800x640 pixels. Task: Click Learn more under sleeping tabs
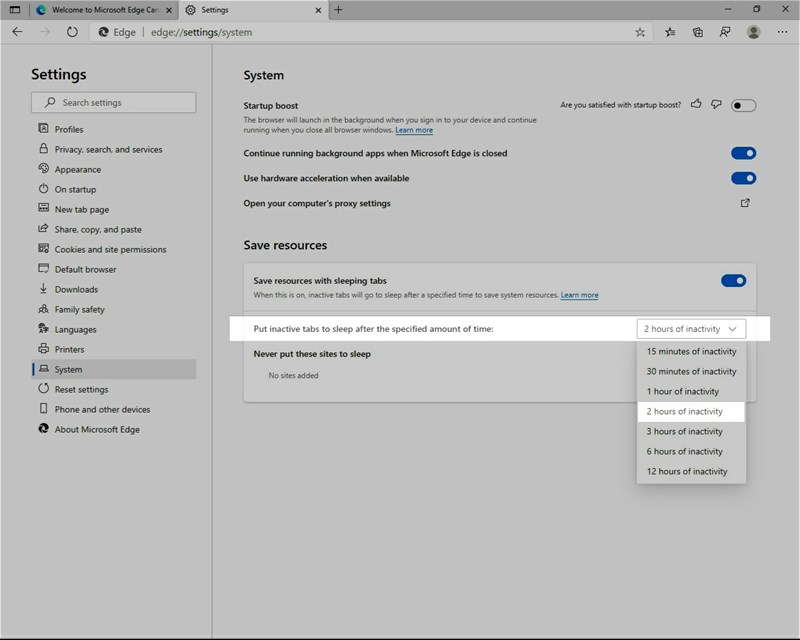coord(580,295)
